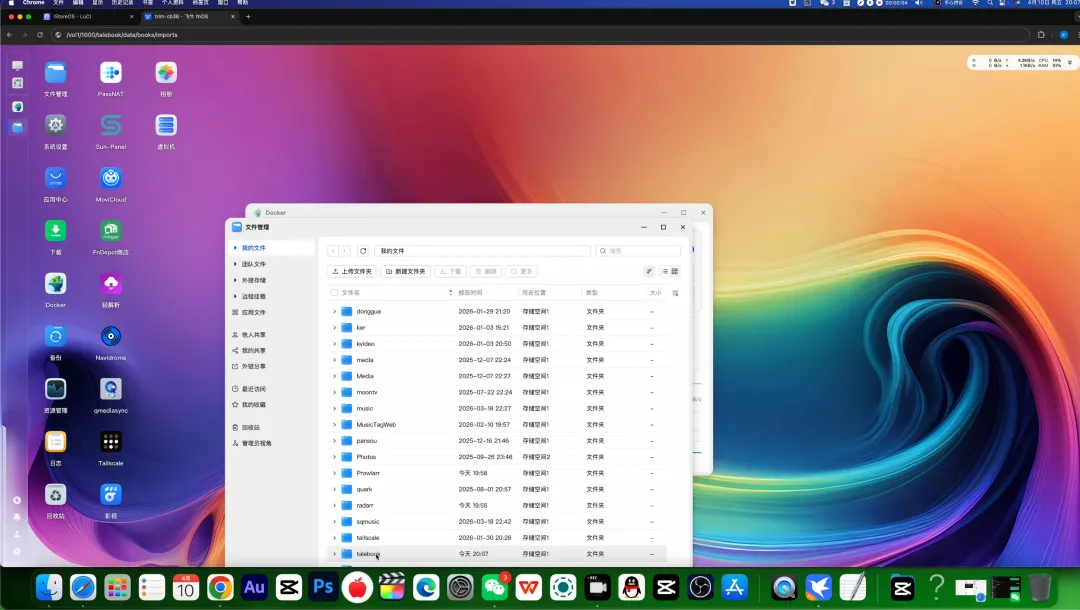The height and width of the screenshot is (610, 1080).
Task: Sort by the 文件名 column header
Action: [x=351, y=293]
